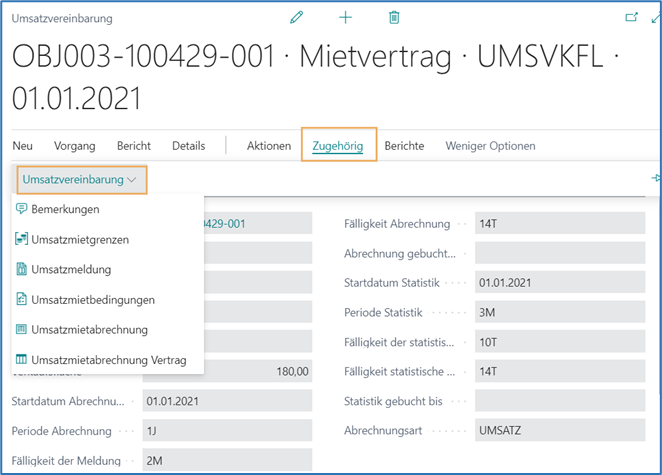Click the pencil edit icon
The image size is (662, 475).
click(x=296, y=18)
